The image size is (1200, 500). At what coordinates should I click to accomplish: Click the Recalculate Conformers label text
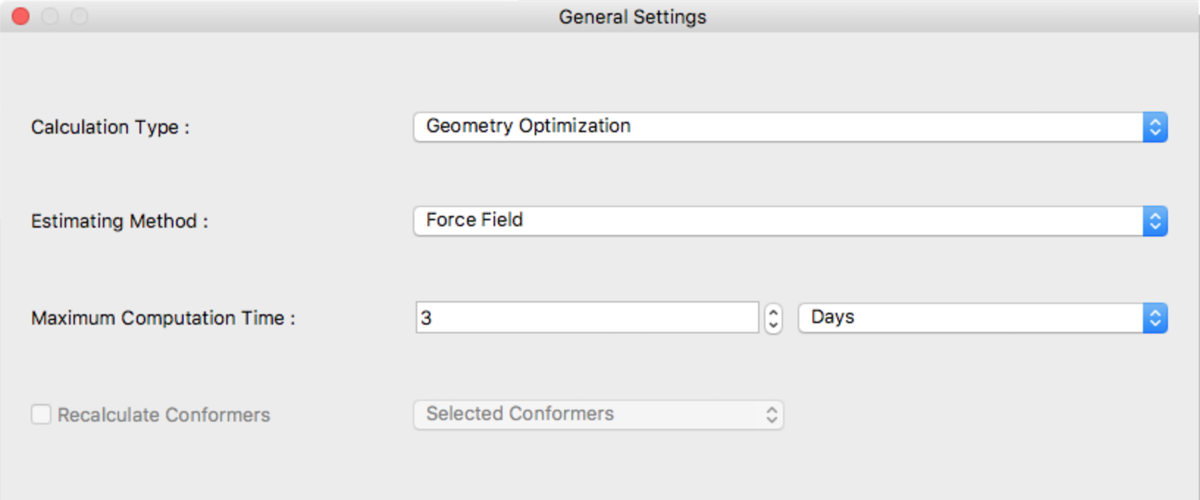164,414
